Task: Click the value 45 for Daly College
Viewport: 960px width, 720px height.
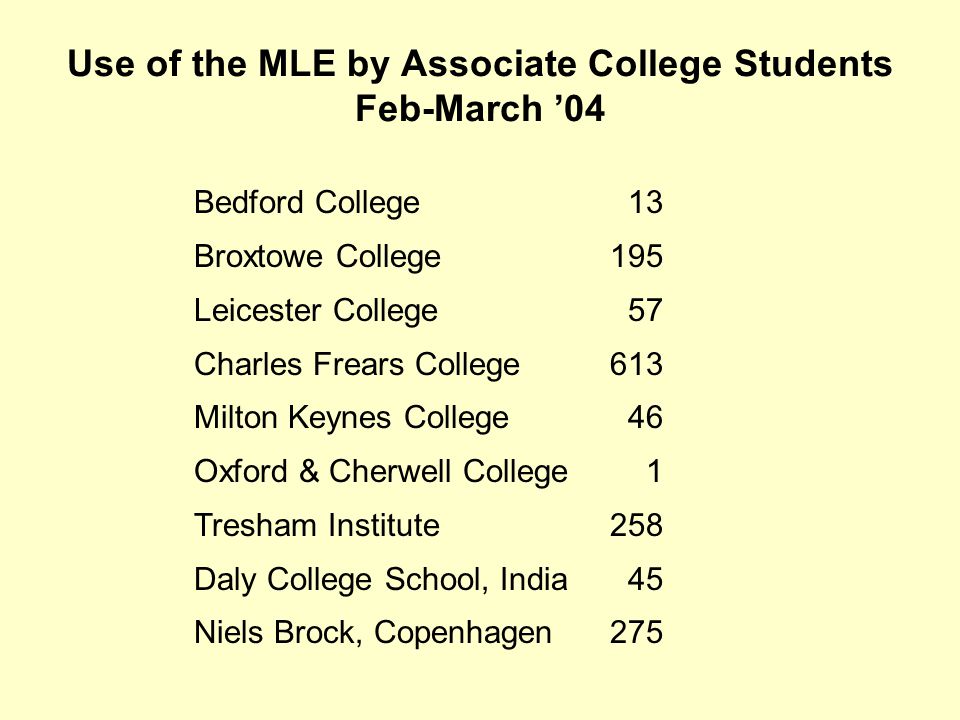Action: pos(645,579)
